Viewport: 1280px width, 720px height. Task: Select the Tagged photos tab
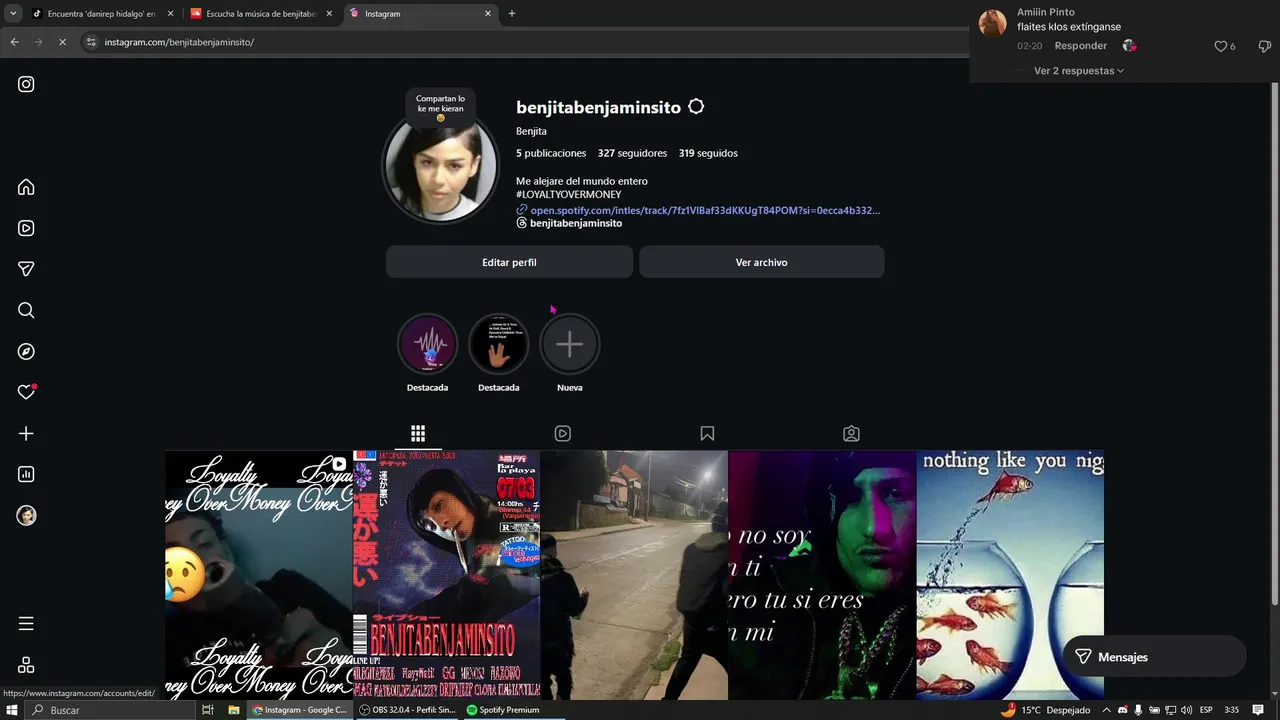(851, 434)
